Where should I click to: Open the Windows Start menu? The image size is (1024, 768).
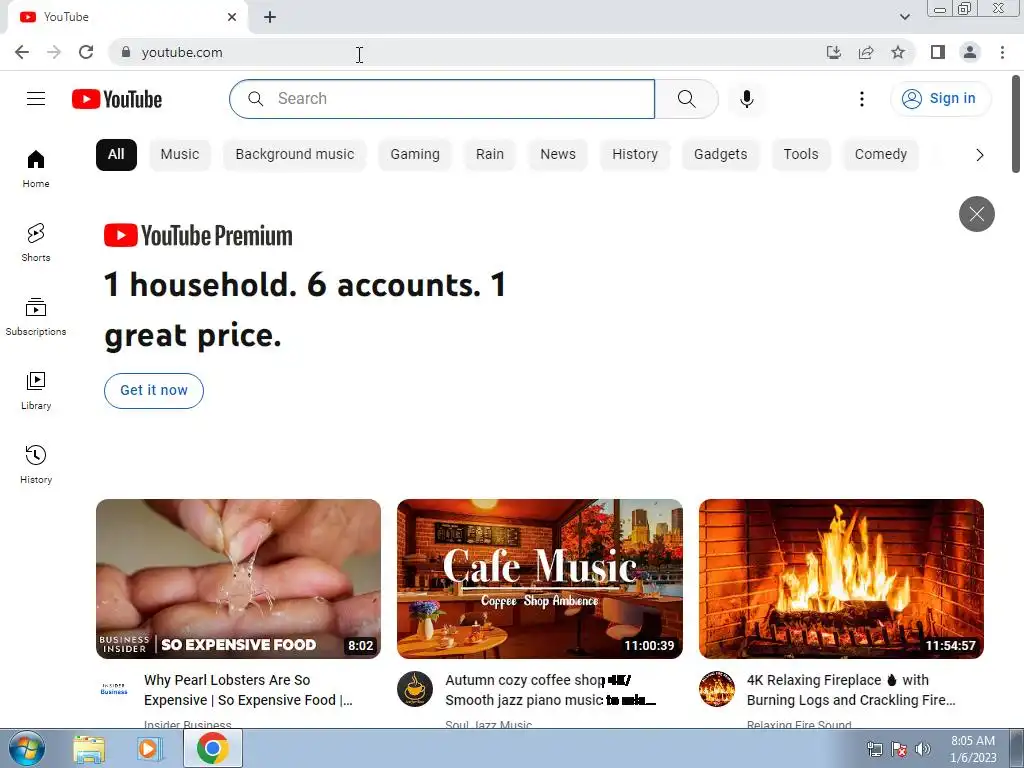(26, 748)
